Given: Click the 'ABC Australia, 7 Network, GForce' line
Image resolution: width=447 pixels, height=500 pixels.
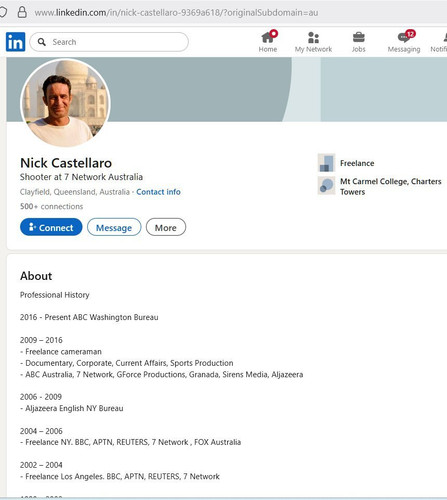Looking at the screenshot, I should pos(162,375).
